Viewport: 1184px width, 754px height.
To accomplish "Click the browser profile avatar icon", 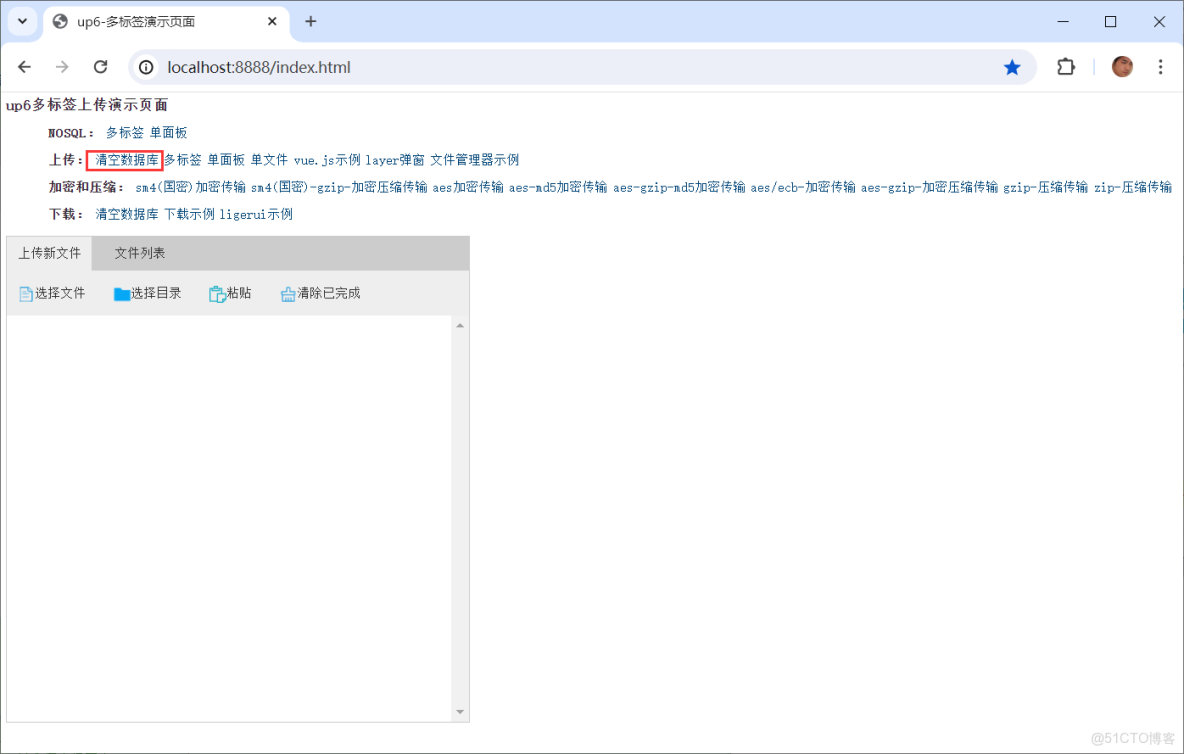I will [1122, 66].
